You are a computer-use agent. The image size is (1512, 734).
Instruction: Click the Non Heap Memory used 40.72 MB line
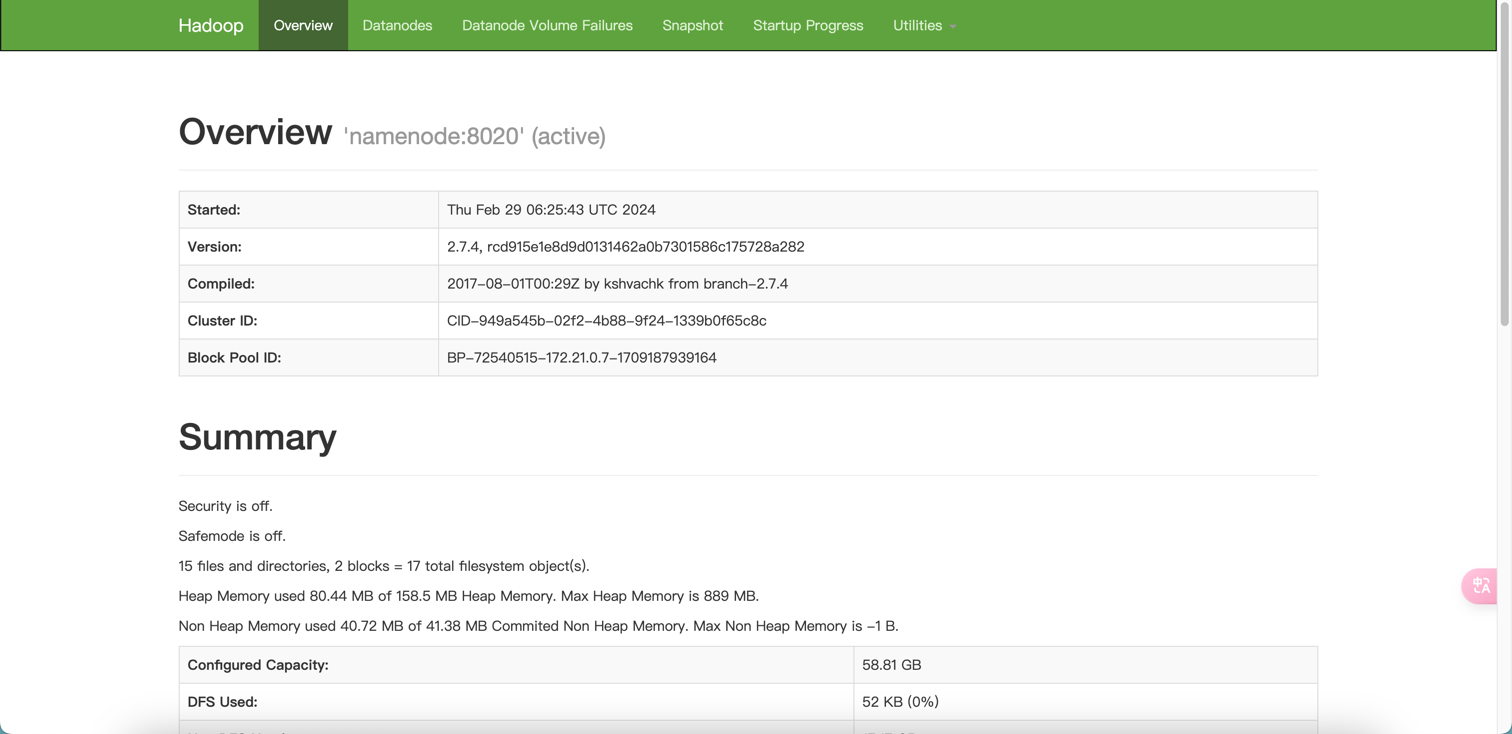click(x=538, y=626)
